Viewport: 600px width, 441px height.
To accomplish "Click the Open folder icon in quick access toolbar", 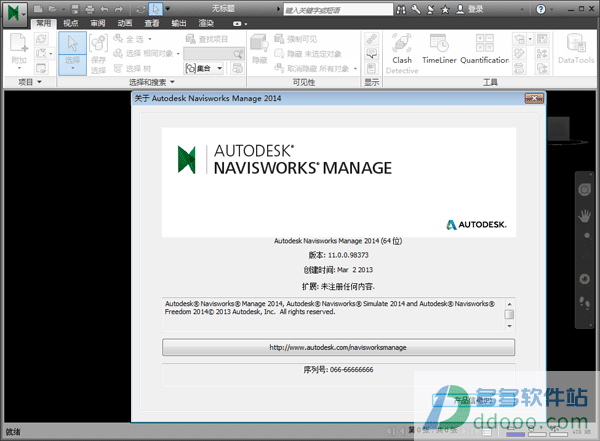I will (53, 9).
